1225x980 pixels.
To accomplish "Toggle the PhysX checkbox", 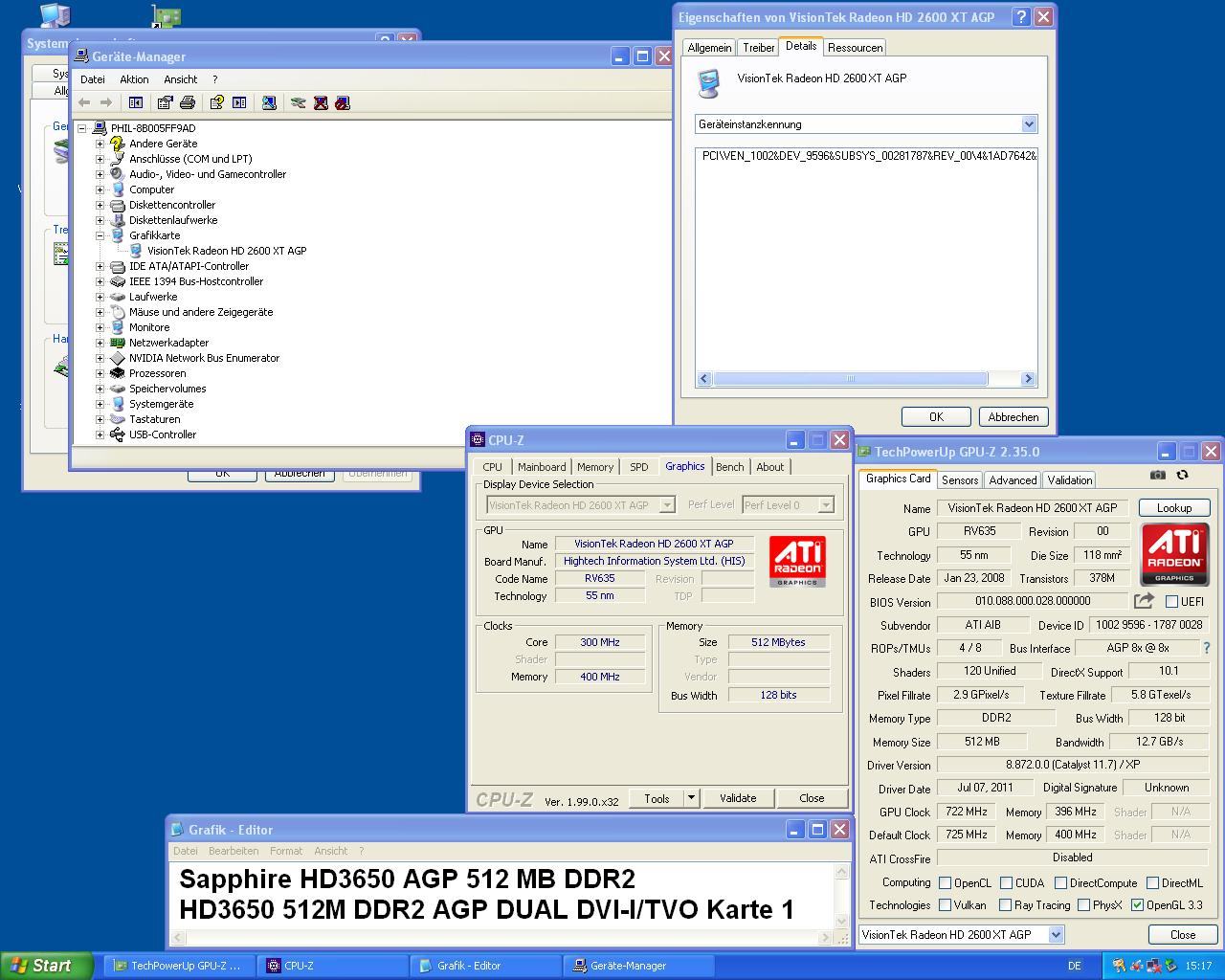I will 1083,904.
